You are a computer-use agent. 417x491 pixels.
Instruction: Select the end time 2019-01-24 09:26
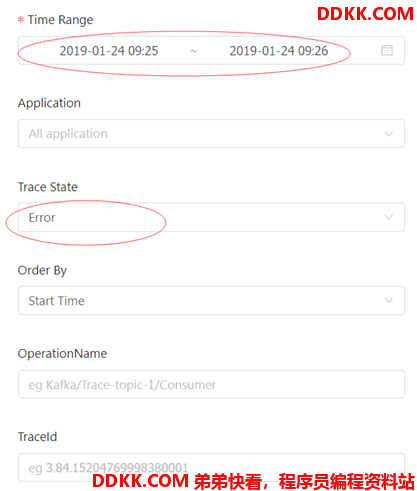279,51
